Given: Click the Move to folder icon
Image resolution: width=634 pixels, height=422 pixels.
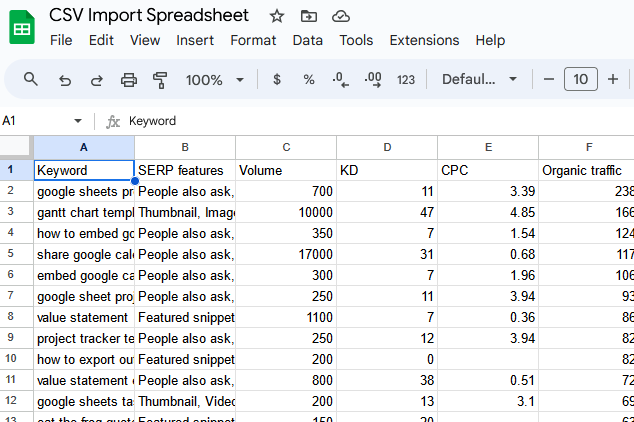Looking at the screenshot, I should click(x=309, y=17).
